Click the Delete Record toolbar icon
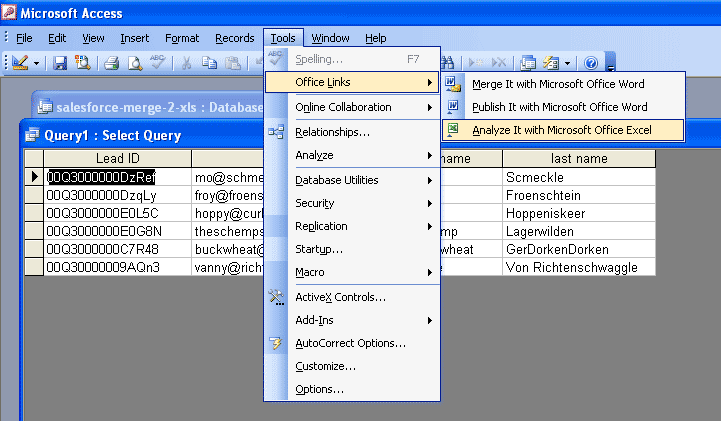 coord(499,63)
